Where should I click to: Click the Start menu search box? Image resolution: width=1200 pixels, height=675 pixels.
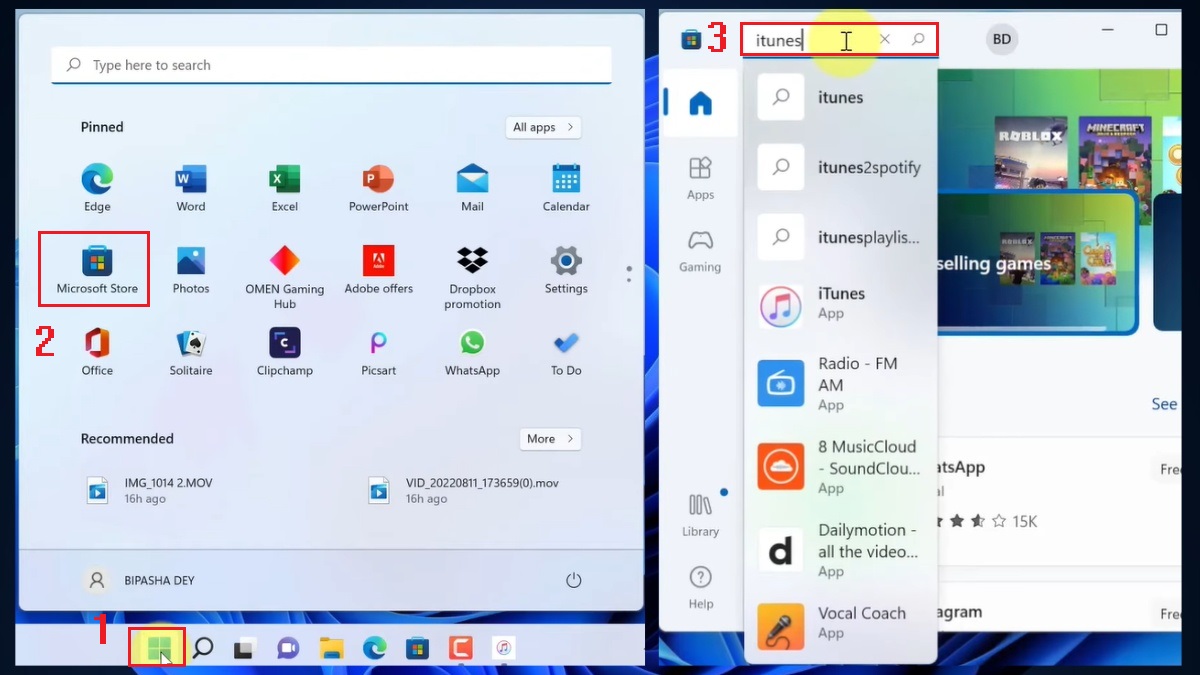(330, 64)
